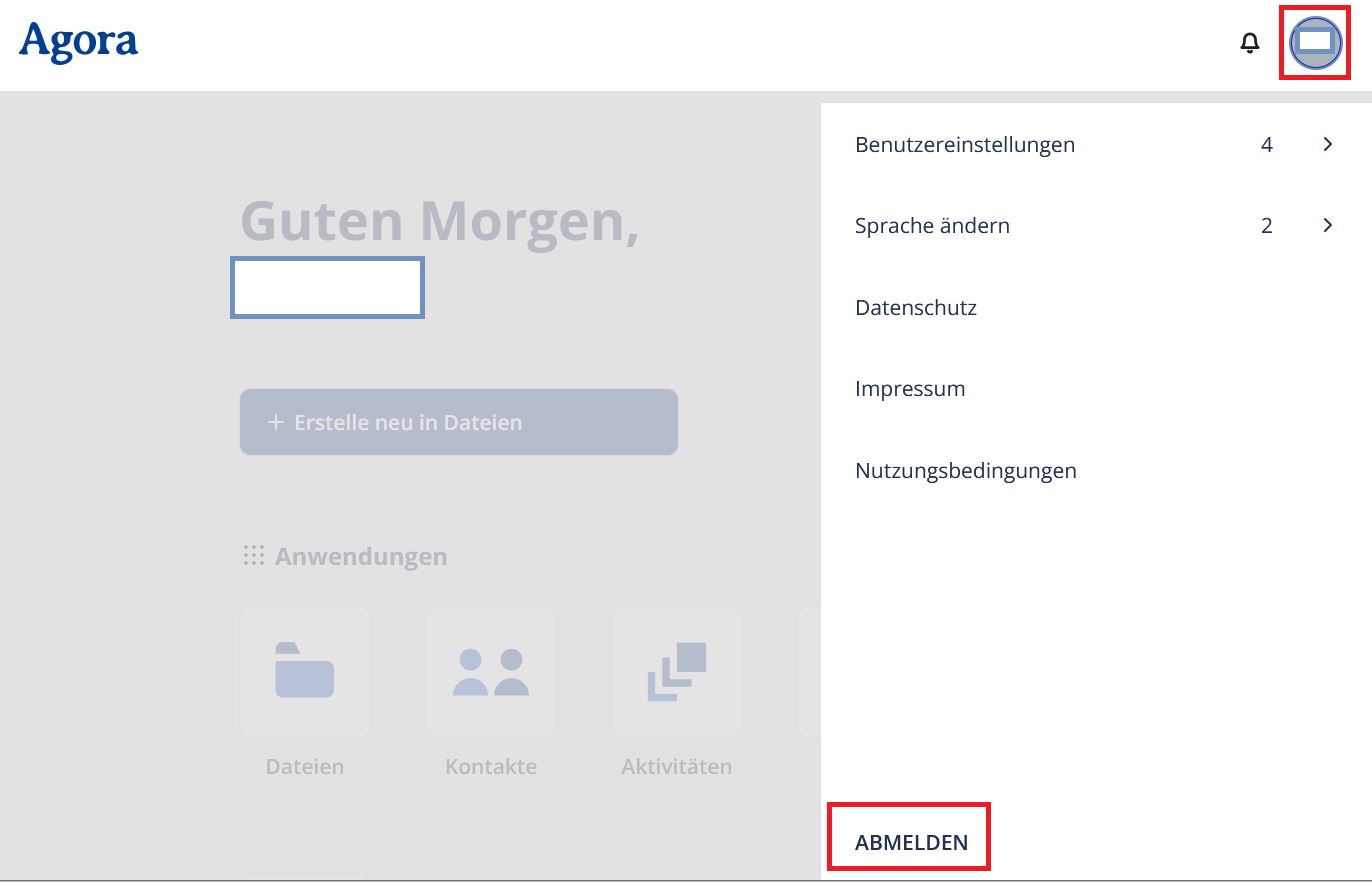Viewport: 1372px width, 882px height.
Task: Click the Agora logo
Action: click(78, 42)
